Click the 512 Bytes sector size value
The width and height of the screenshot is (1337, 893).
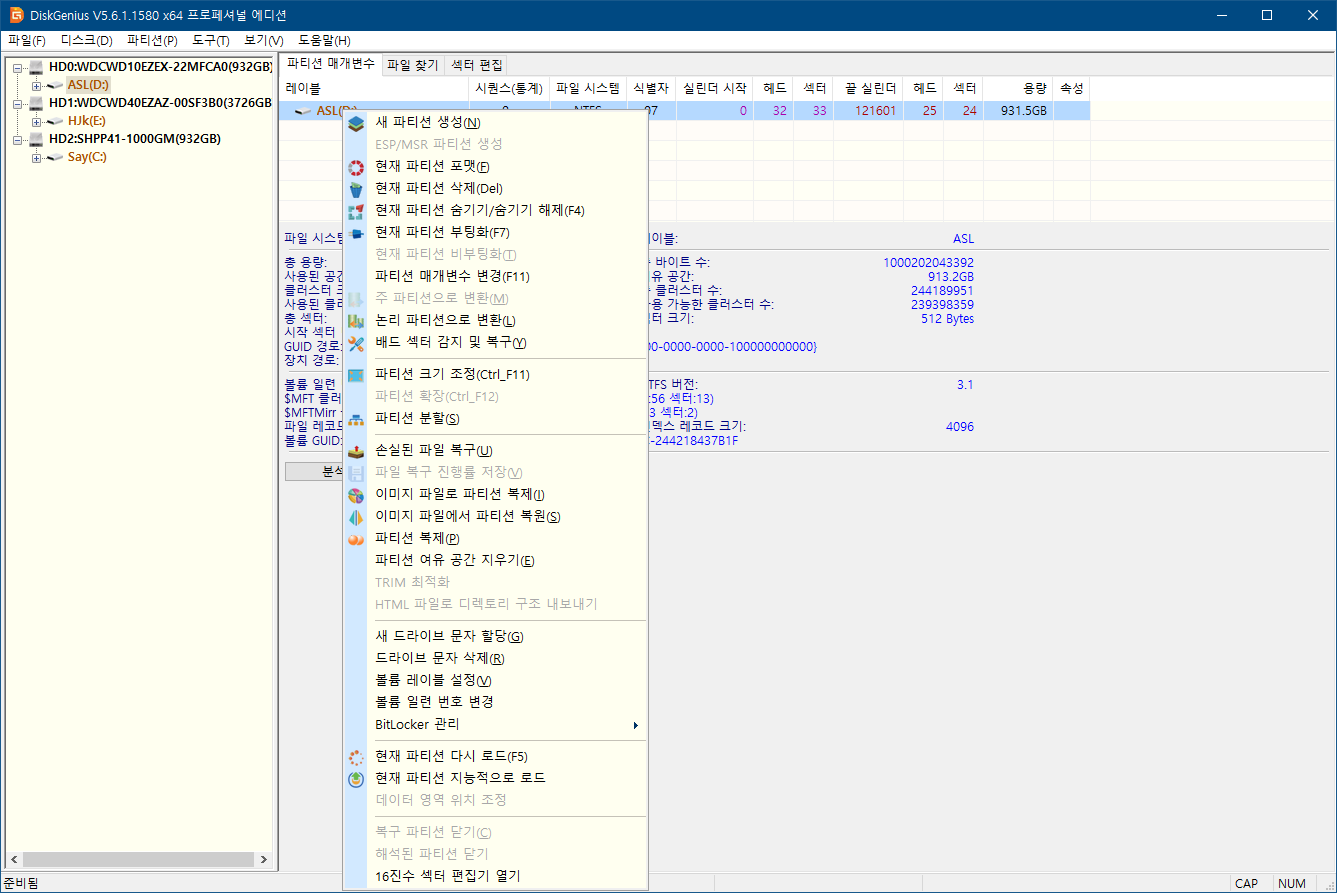pos(947,319)
